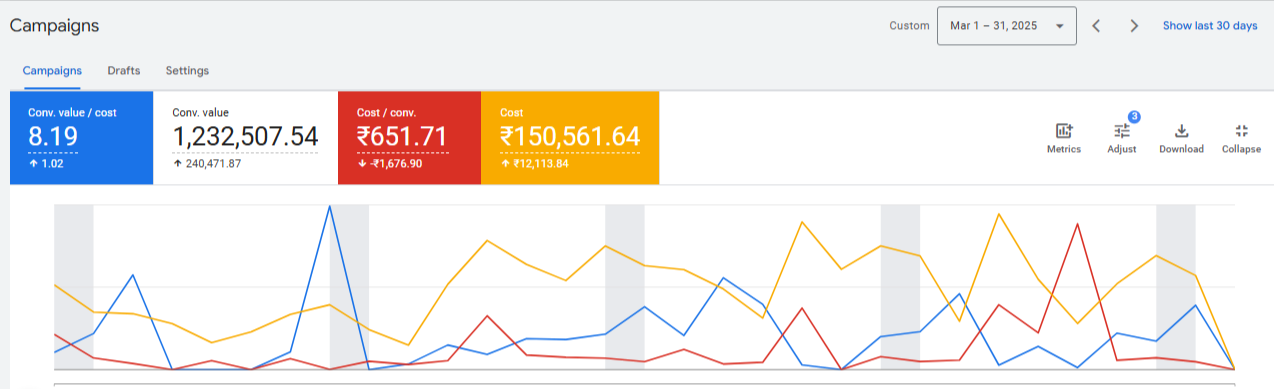Select the white Conv. value card

245,138
